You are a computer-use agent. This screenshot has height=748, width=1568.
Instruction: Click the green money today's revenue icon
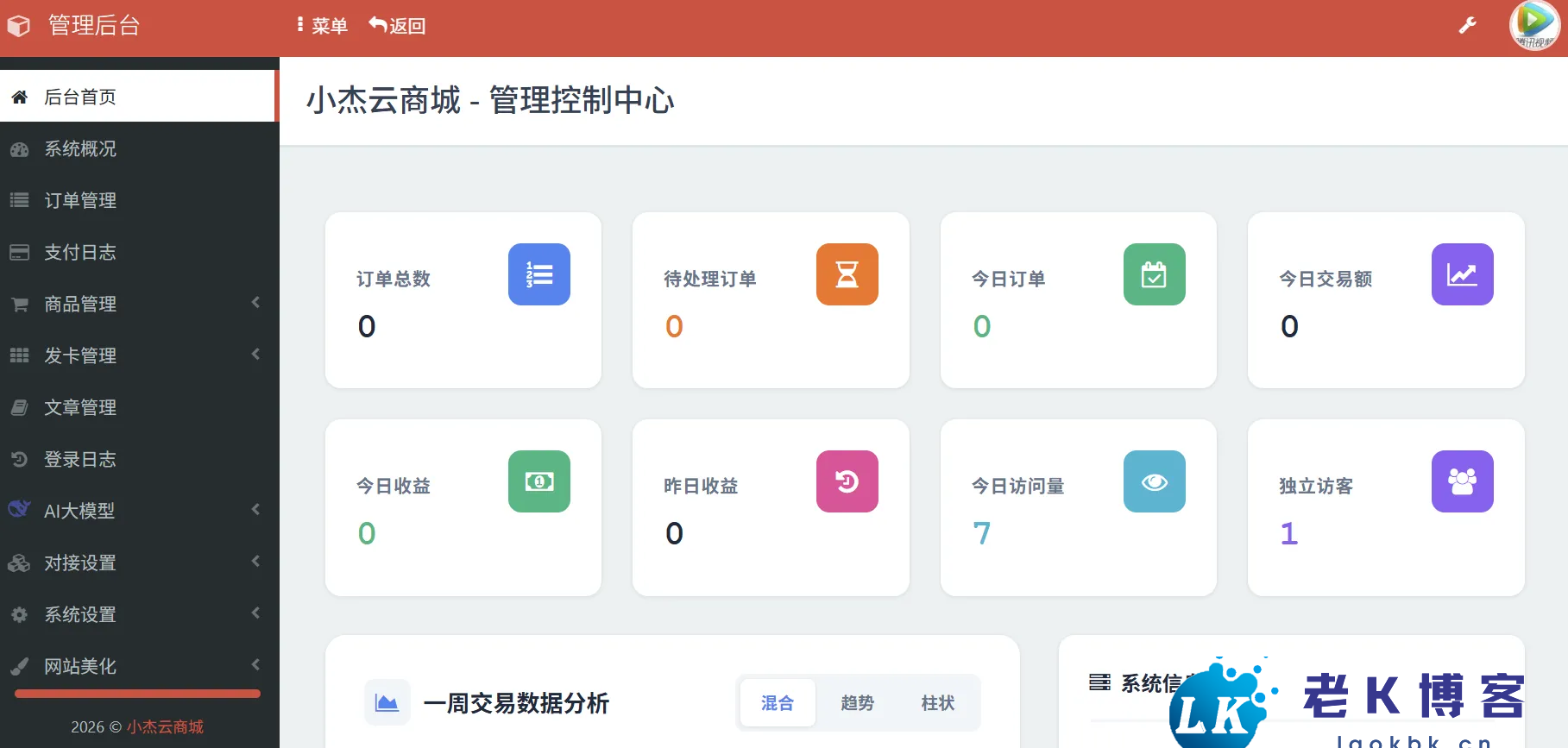tap(538, 481)
